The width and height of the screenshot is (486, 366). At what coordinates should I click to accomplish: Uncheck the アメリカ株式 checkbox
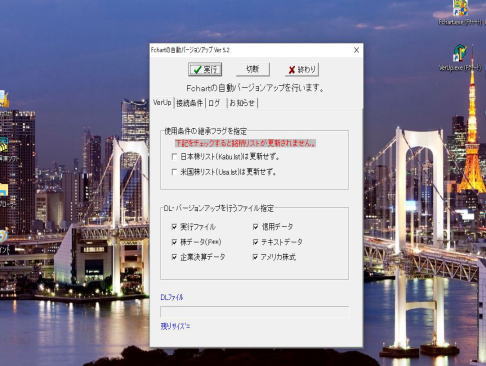(x=255, y=257)
